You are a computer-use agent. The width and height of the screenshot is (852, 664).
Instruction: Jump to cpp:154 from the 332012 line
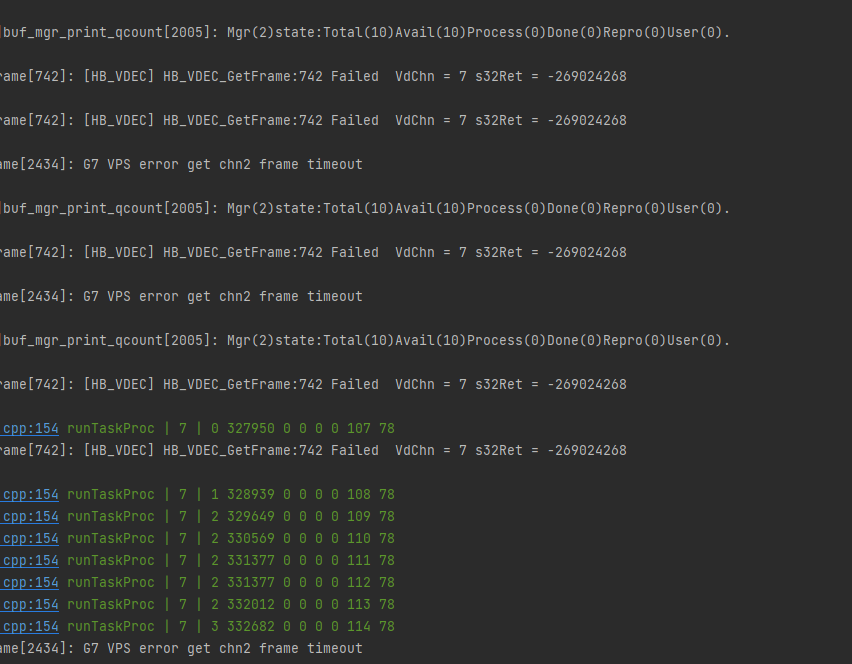pyautogui.click(x=29, y=605)
